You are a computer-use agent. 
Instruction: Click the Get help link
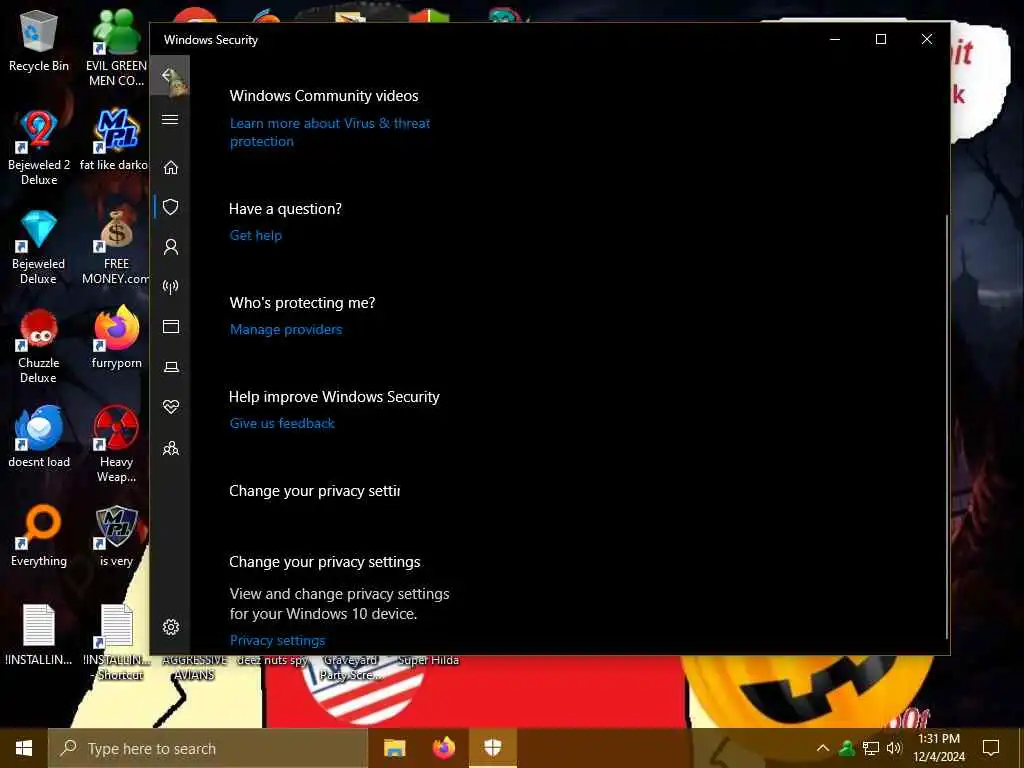255,236
